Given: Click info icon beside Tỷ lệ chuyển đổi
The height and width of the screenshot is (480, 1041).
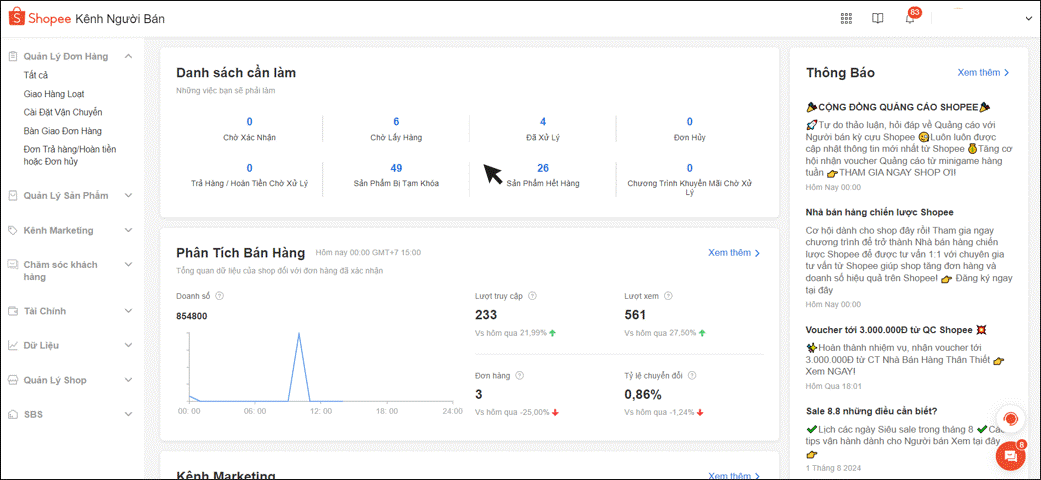Looking at the screenshot, I should coord(692,376).
